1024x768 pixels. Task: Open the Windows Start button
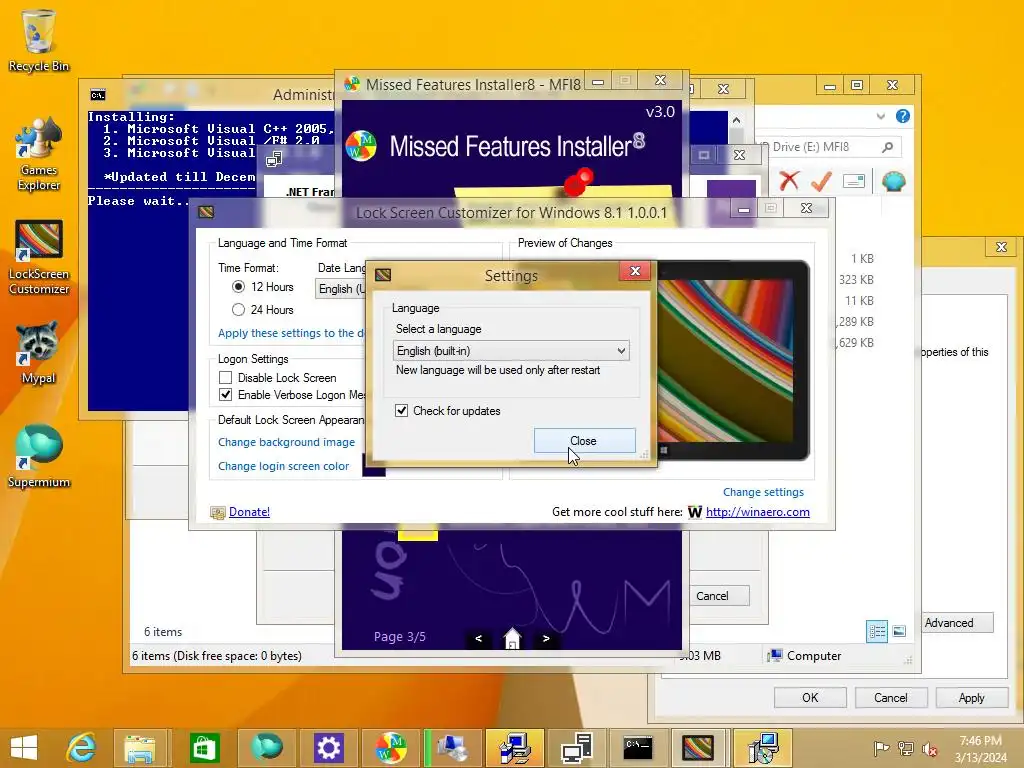pyautogui.click(x=24, y=748)
